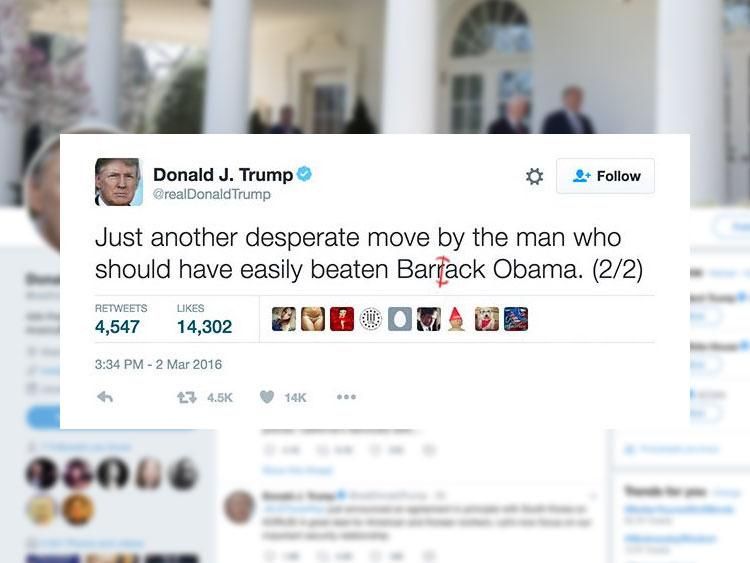
Task: Open the gear settings icon beside Follow
Action: pyautogui.click(x=534, y=176)
